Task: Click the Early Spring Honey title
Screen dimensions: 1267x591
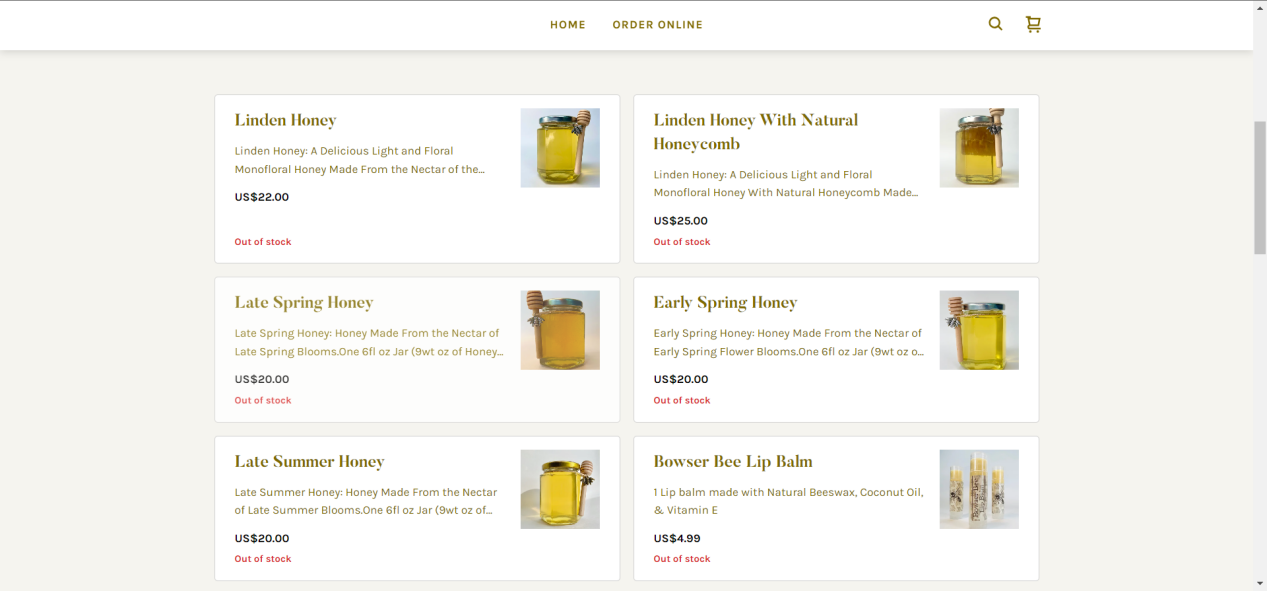Action: click(x=725, y=302)
